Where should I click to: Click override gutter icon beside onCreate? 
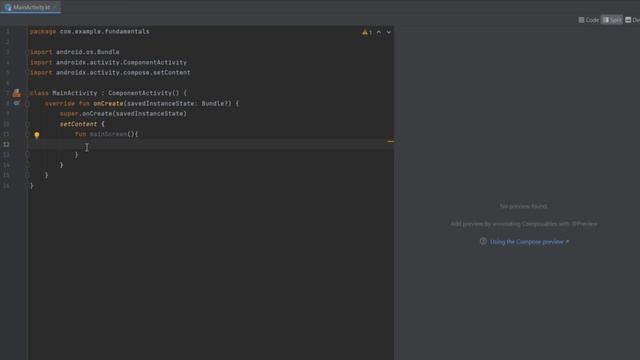pos(16,104)
